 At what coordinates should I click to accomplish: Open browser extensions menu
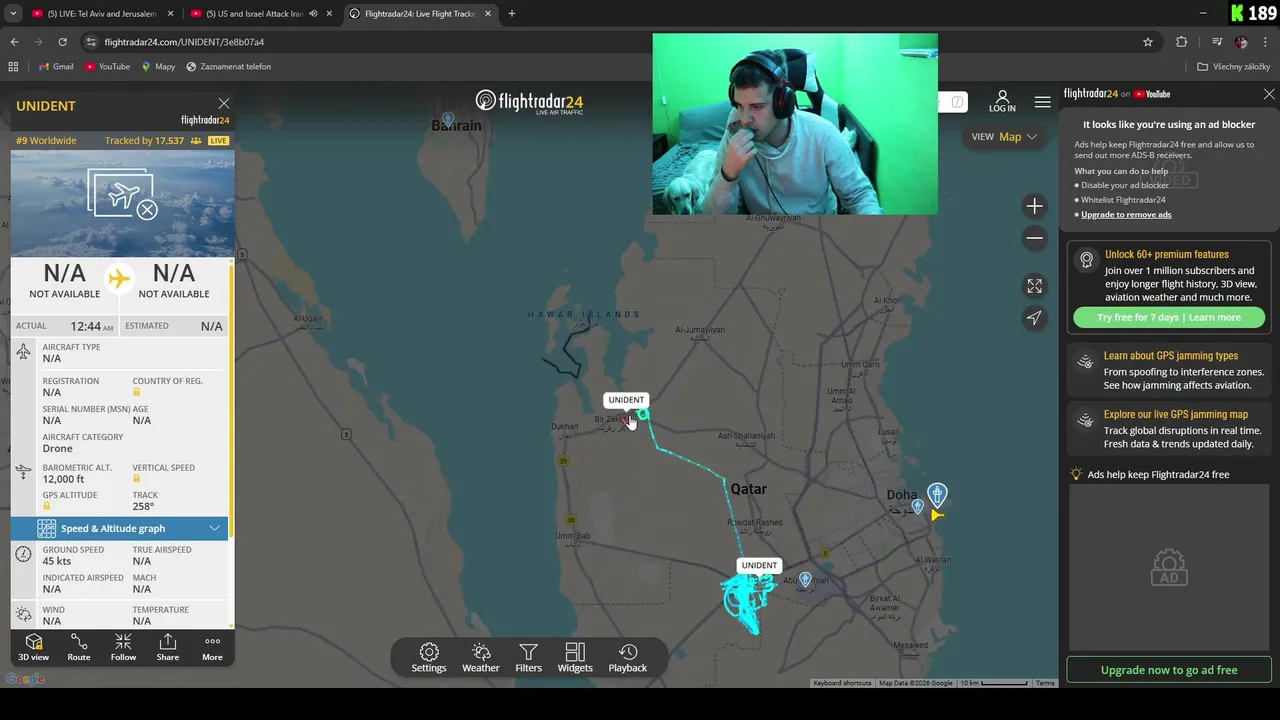(1182, 42)
